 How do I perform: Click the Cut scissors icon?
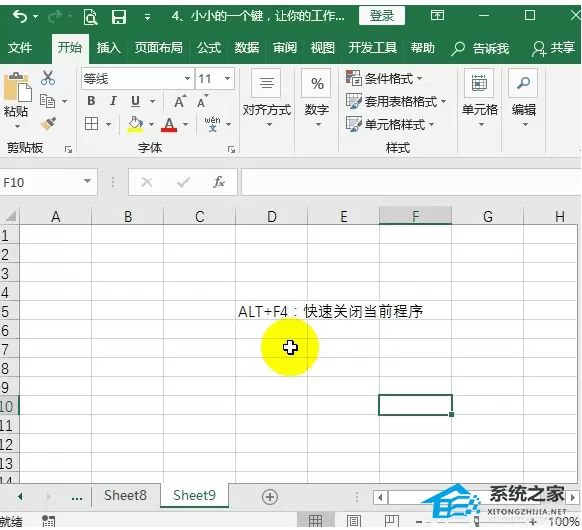click(x=48, y=78)
